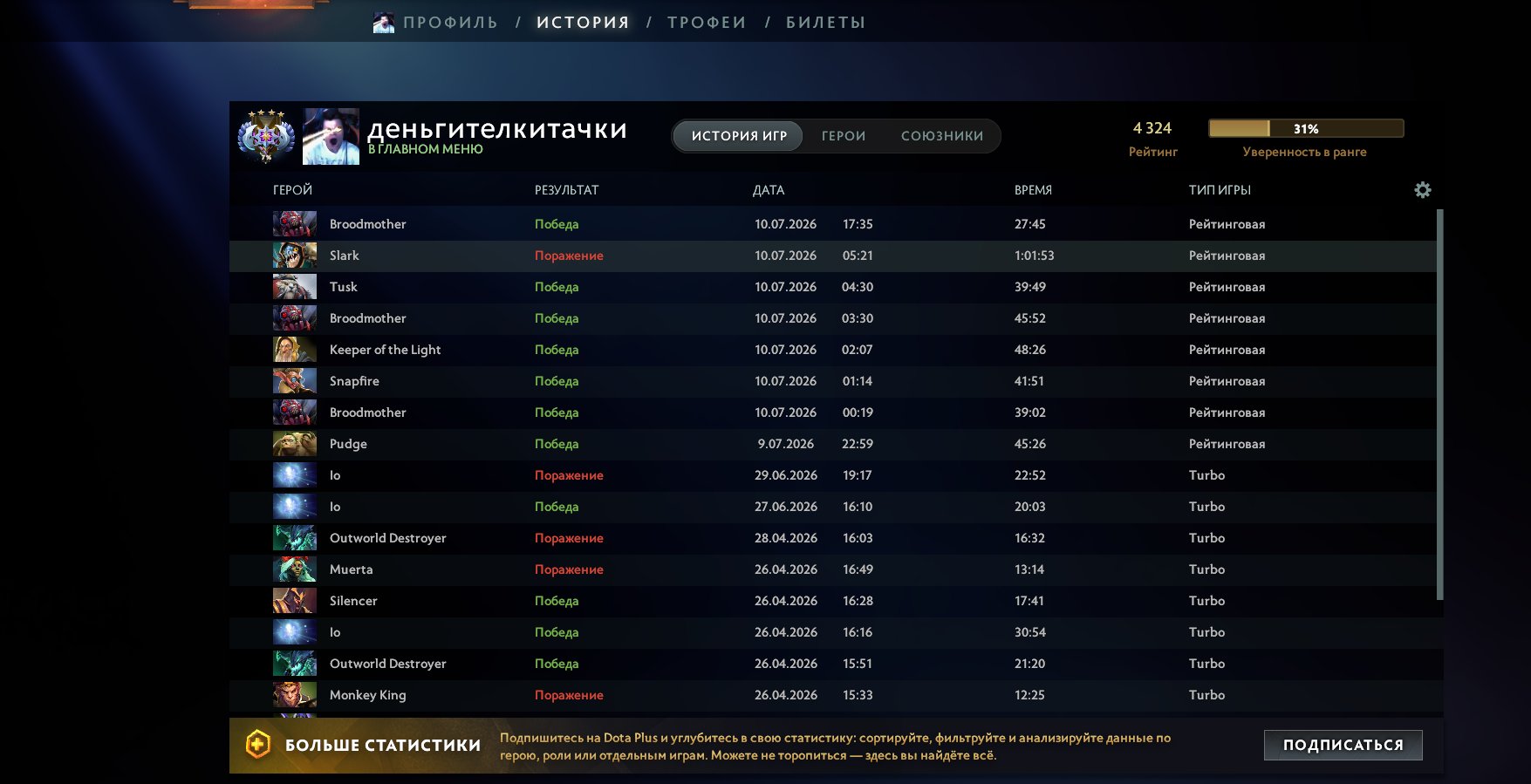Click the Io portrait for the 16:16 match
Screen dimensions: 1531x784
tap(295, 632)
